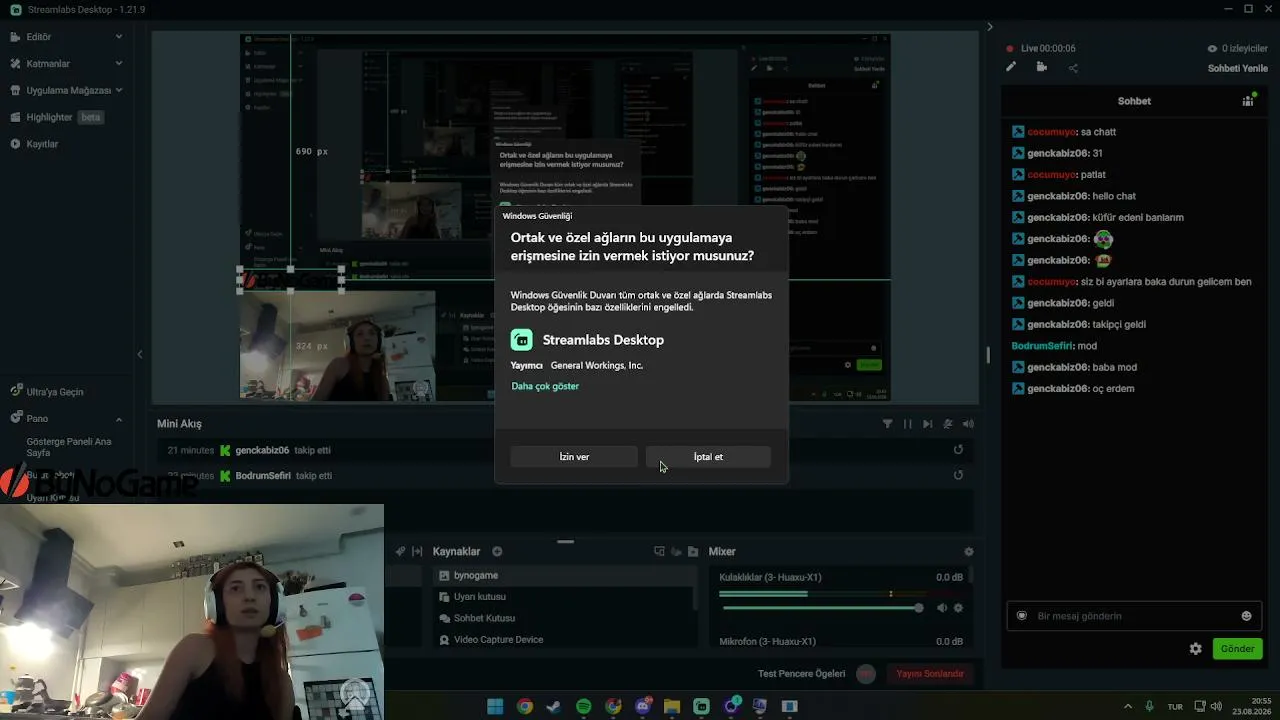
Task: Open the Highlighter beta section
Action: coord(66,117)
